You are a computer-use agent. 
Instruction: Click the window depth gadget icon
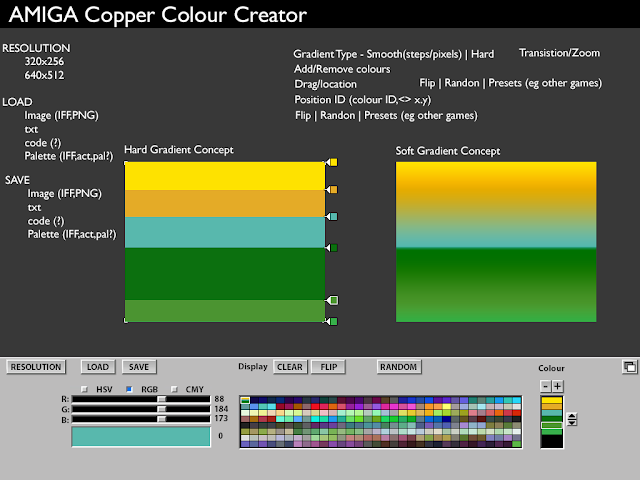(x=629, y=367)
